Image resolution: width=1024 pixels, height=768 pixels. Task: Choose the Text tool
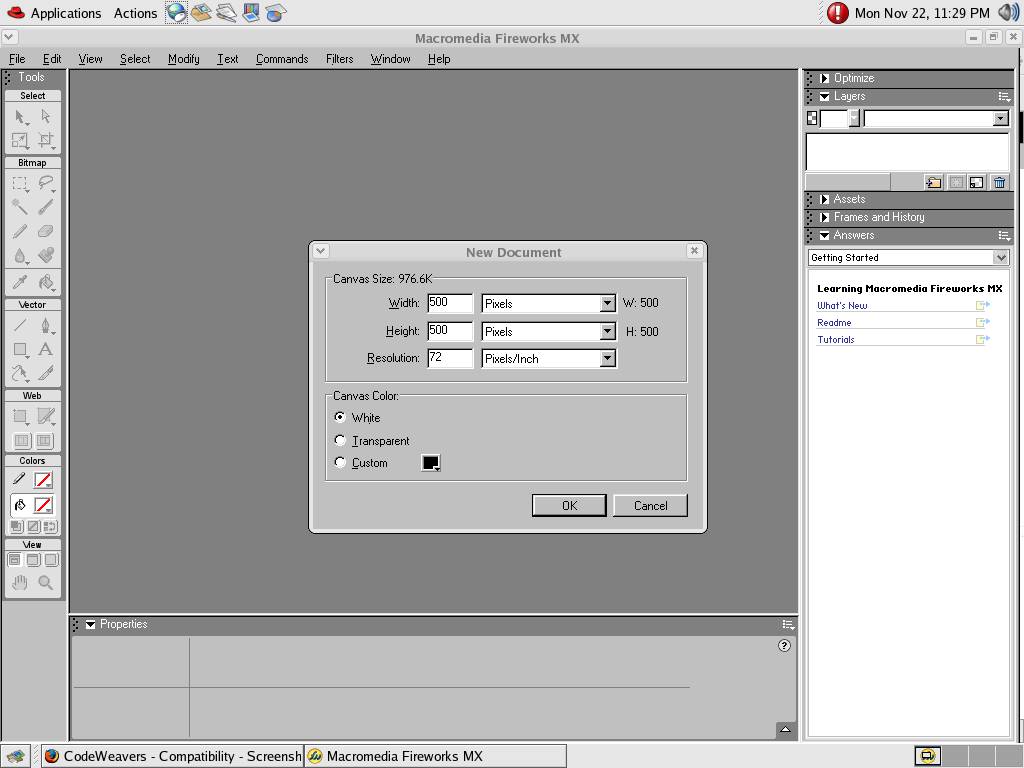(46, 349)
